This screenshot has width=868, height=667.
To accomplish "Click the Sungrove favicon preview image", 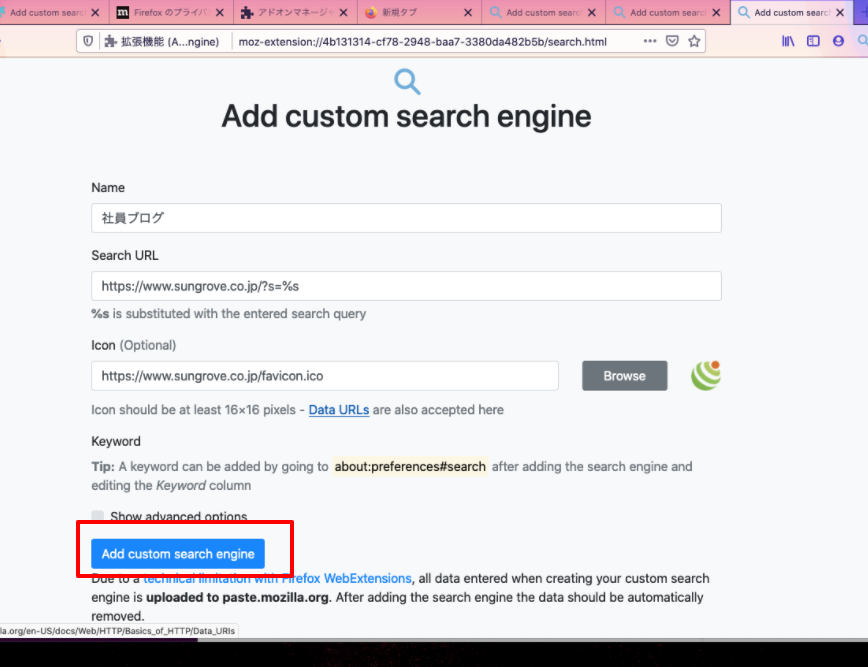I will point(705,376).
